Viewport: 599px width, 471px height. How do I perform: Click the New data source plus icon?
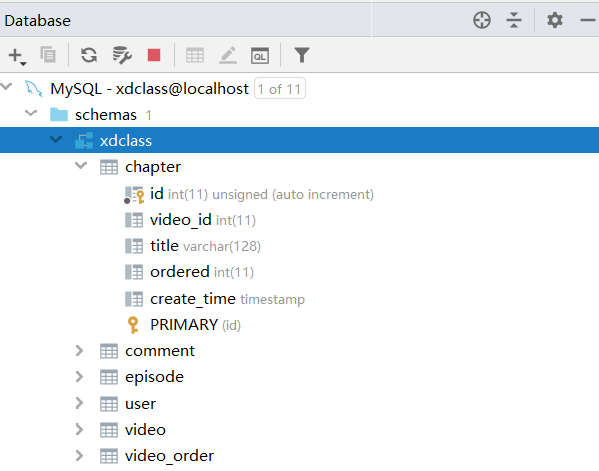click(x=17, y=56)
